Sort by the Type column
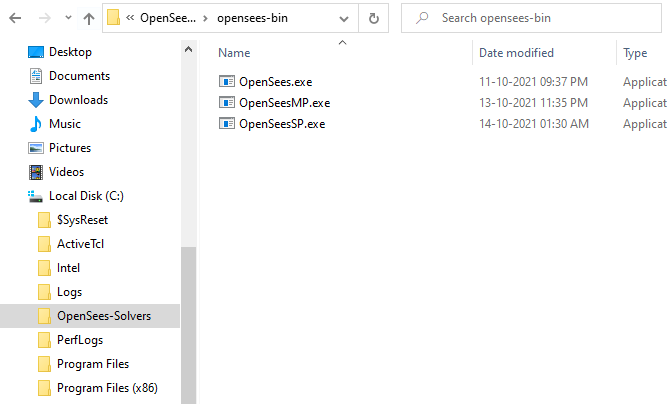667x404 pixels. pos(635,53)
